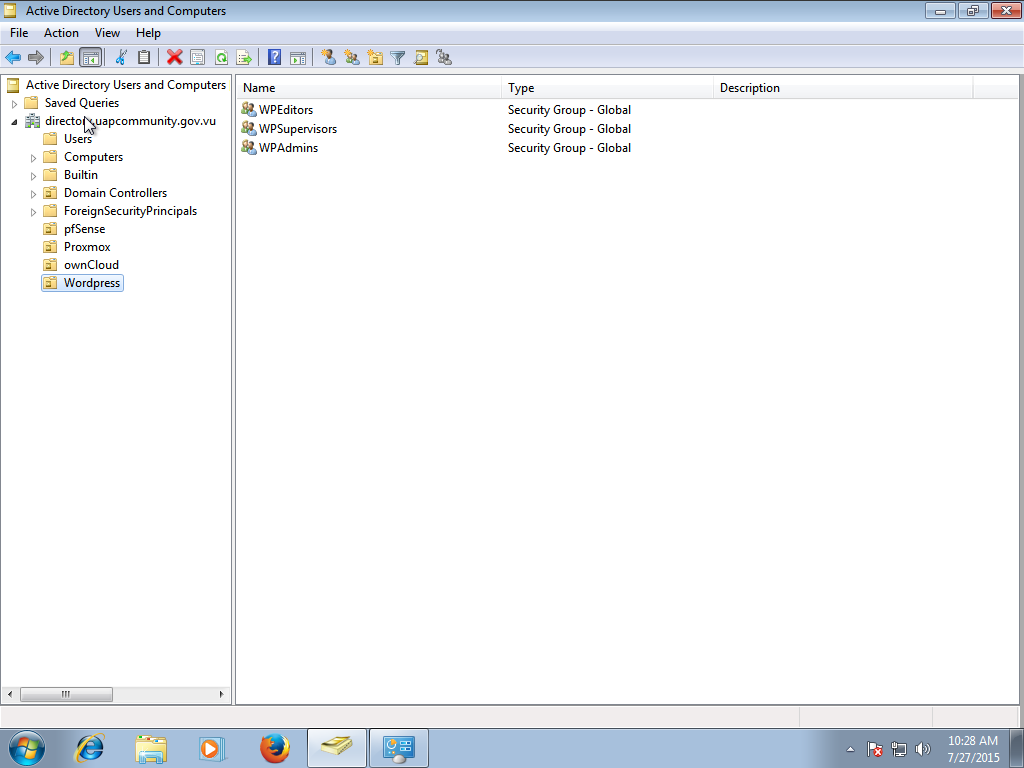Expand the Saved Queries node
This screenshot has width=1024, height=768.
click(14, 103)
